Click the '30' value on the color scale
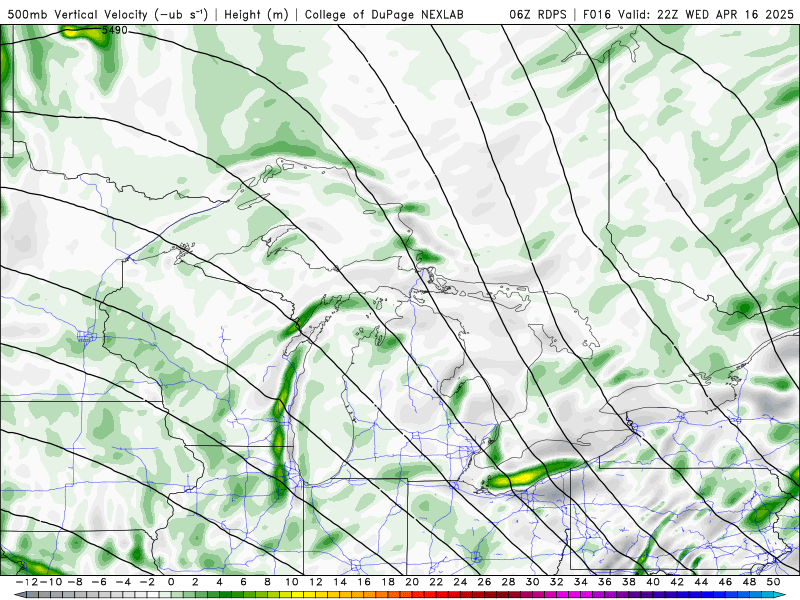This screenshot has height=600, width=800. [x=533, y=582]
